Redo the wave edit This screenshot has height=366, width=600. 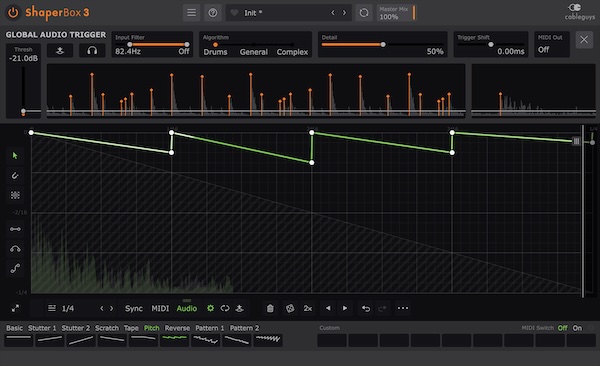[x=382, y=308]
